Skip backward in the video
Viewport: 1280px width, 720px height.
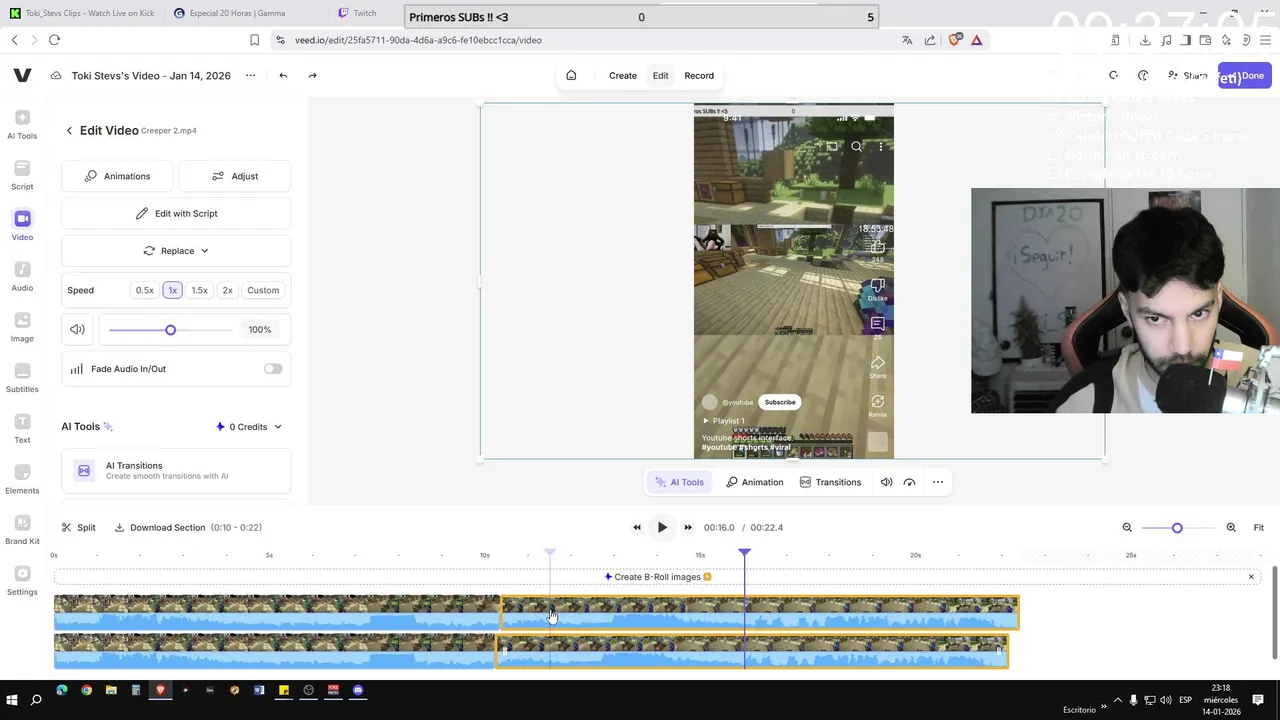click(637, 527)
